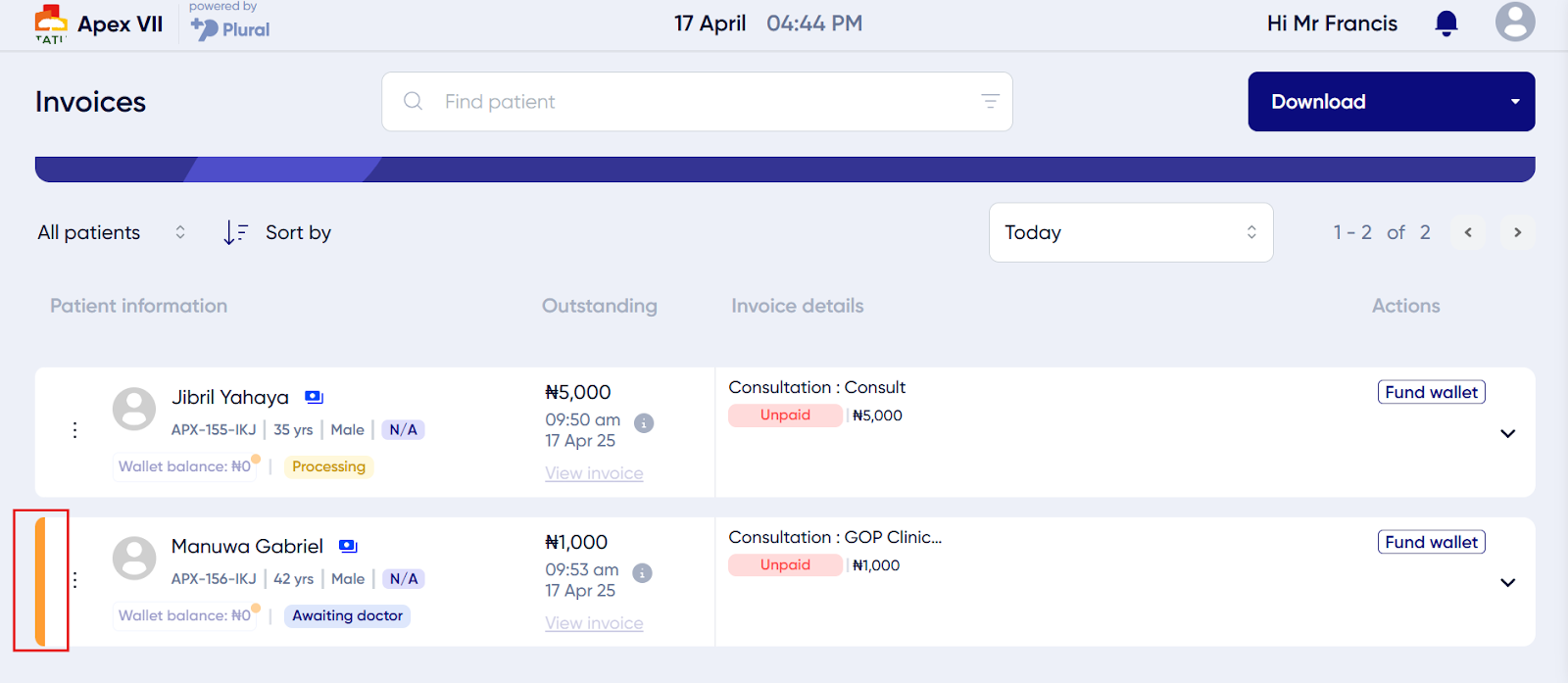
Task: Open the All patients filter dropdown
Action: 111,232
